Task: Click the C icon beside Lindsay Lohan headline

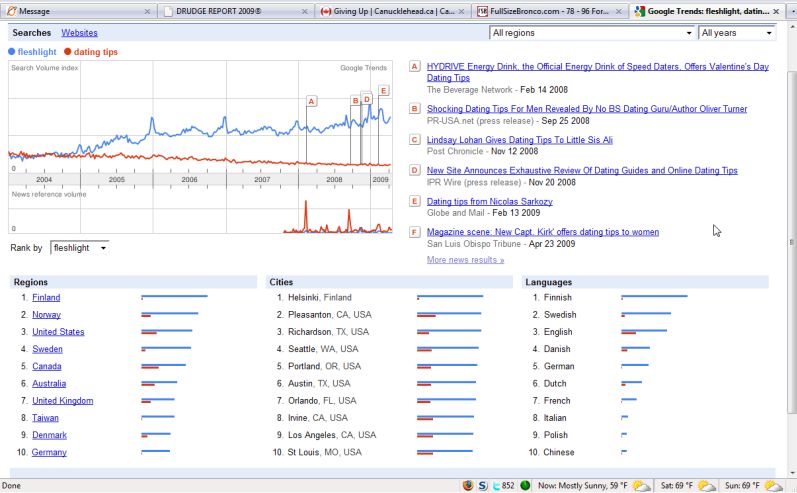Action: click(415, 139)
